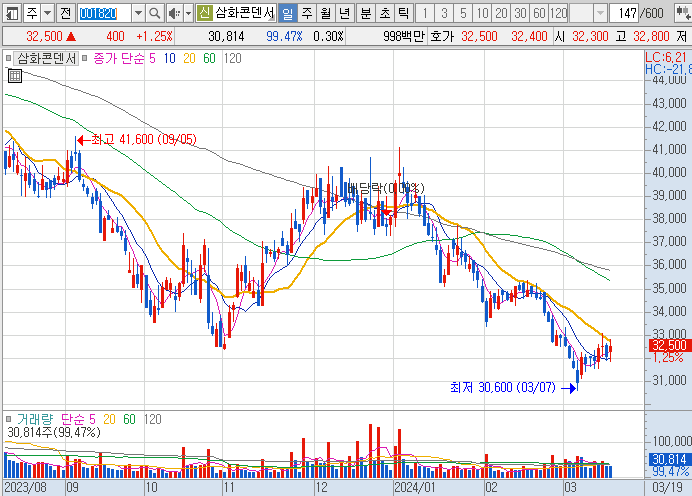Click the magnifier stock search icon

[154, 13]
